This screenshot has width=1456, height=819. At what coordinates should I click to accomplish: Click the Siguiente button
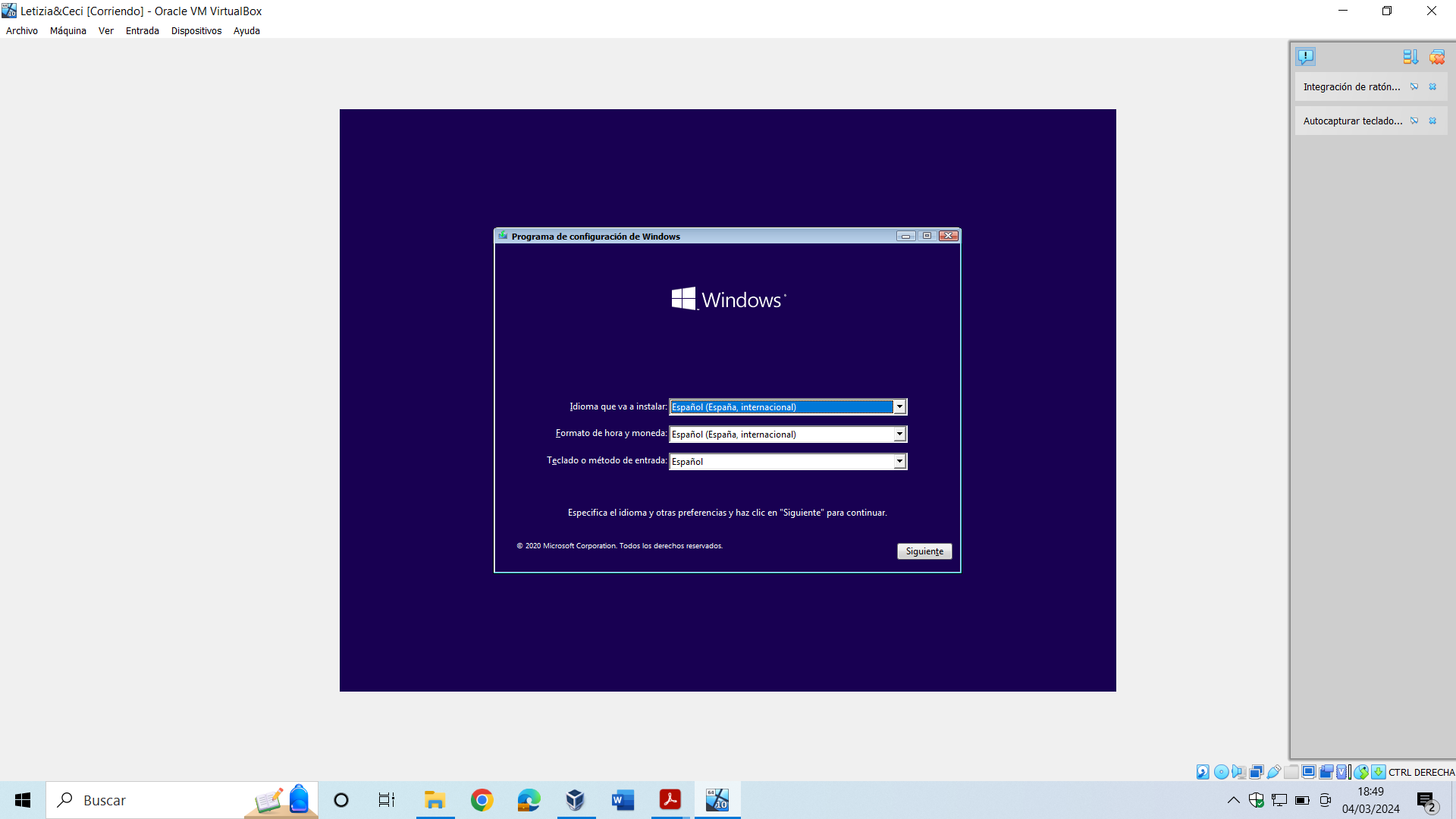pyautogui.click(x=924, y=551)
